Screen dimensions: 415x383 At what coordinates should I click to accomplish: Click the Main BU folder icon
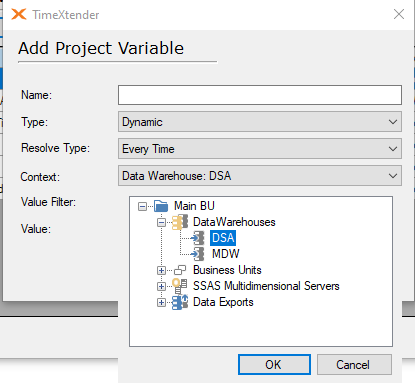click(161, 206)
